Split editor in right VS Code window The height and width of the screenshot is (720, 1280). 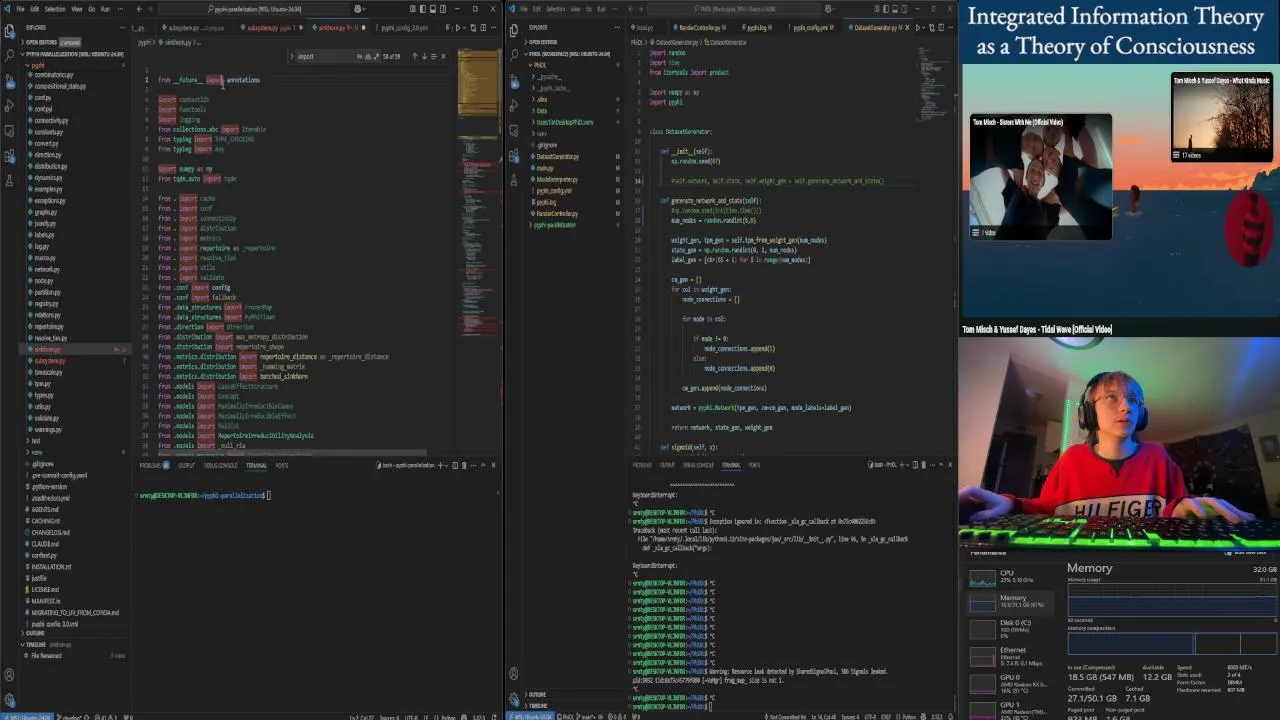pos(942,27)
